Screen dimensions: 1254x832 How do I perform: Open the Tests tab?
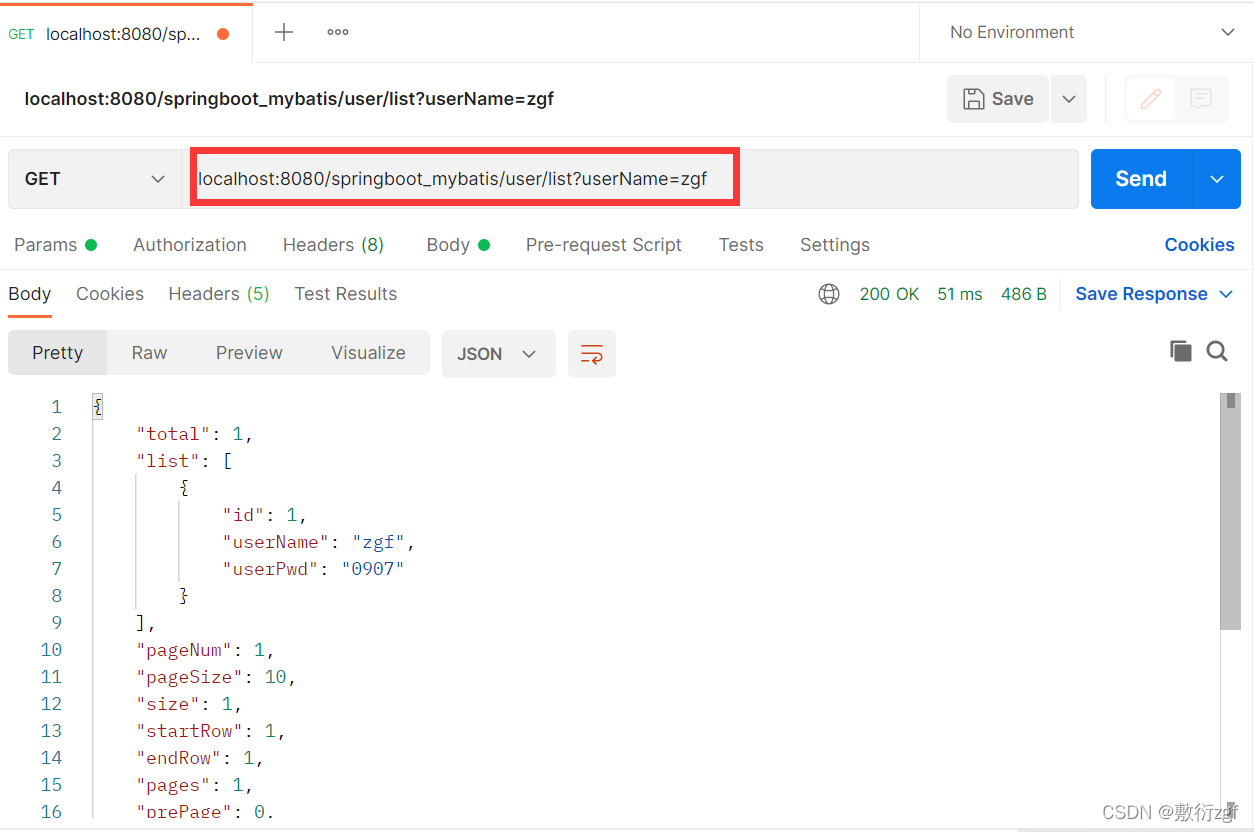pyautogui.click(x=741, y=245)
